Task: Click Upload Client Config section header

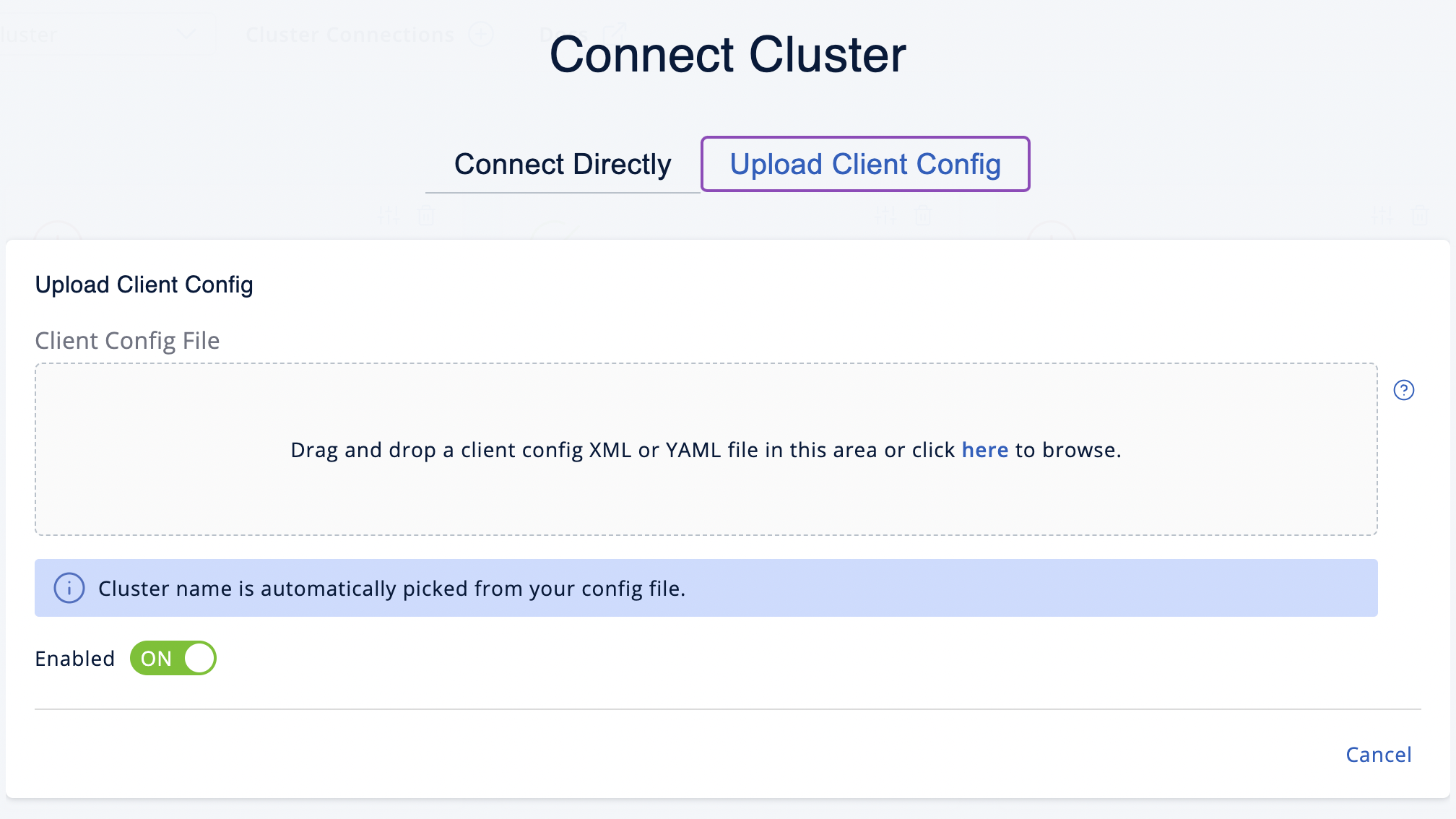Action: (x=144, y=284)
